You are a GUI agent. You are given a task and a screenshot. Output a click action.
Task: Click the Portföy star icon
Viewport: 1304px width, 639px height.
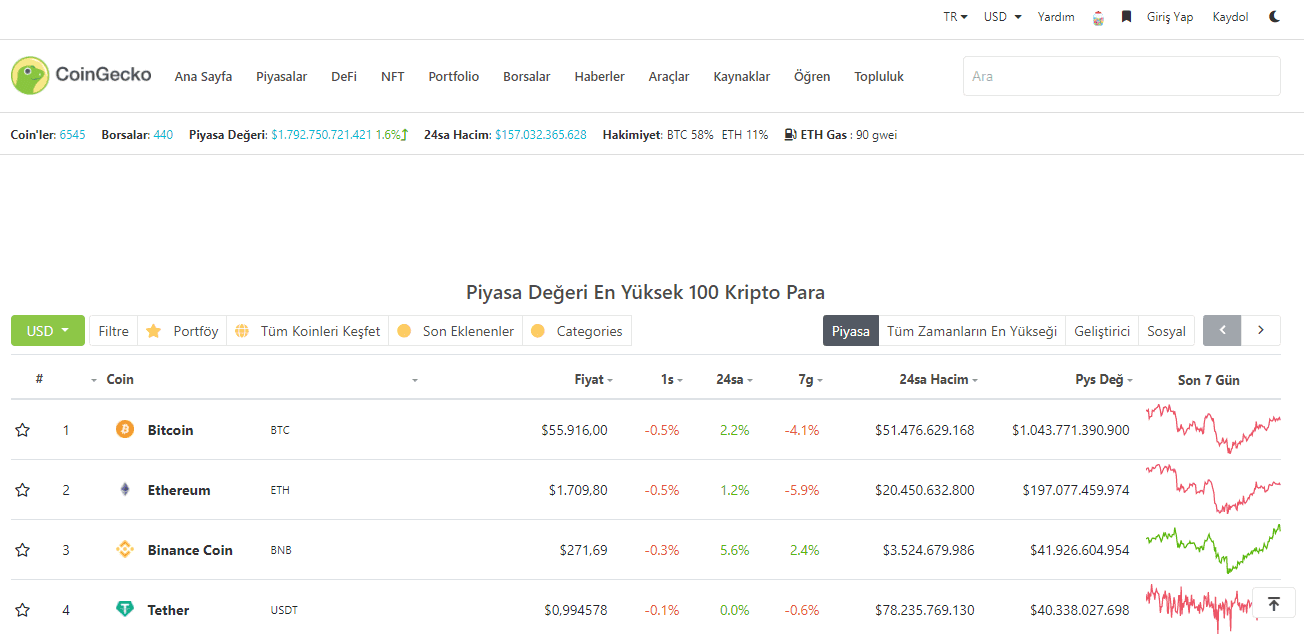[154, 331]
